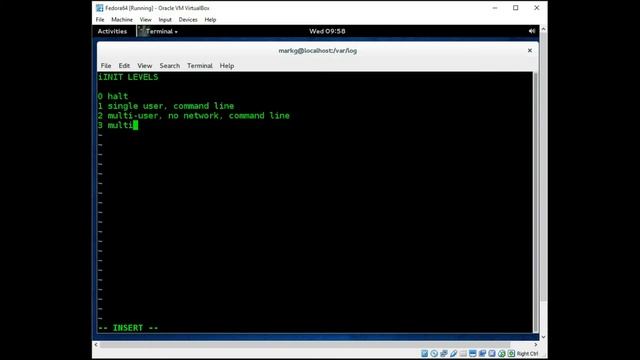Click the '1 single user, command line' line
The height and width of the screenshot is (360, 640).
[166, 106]
